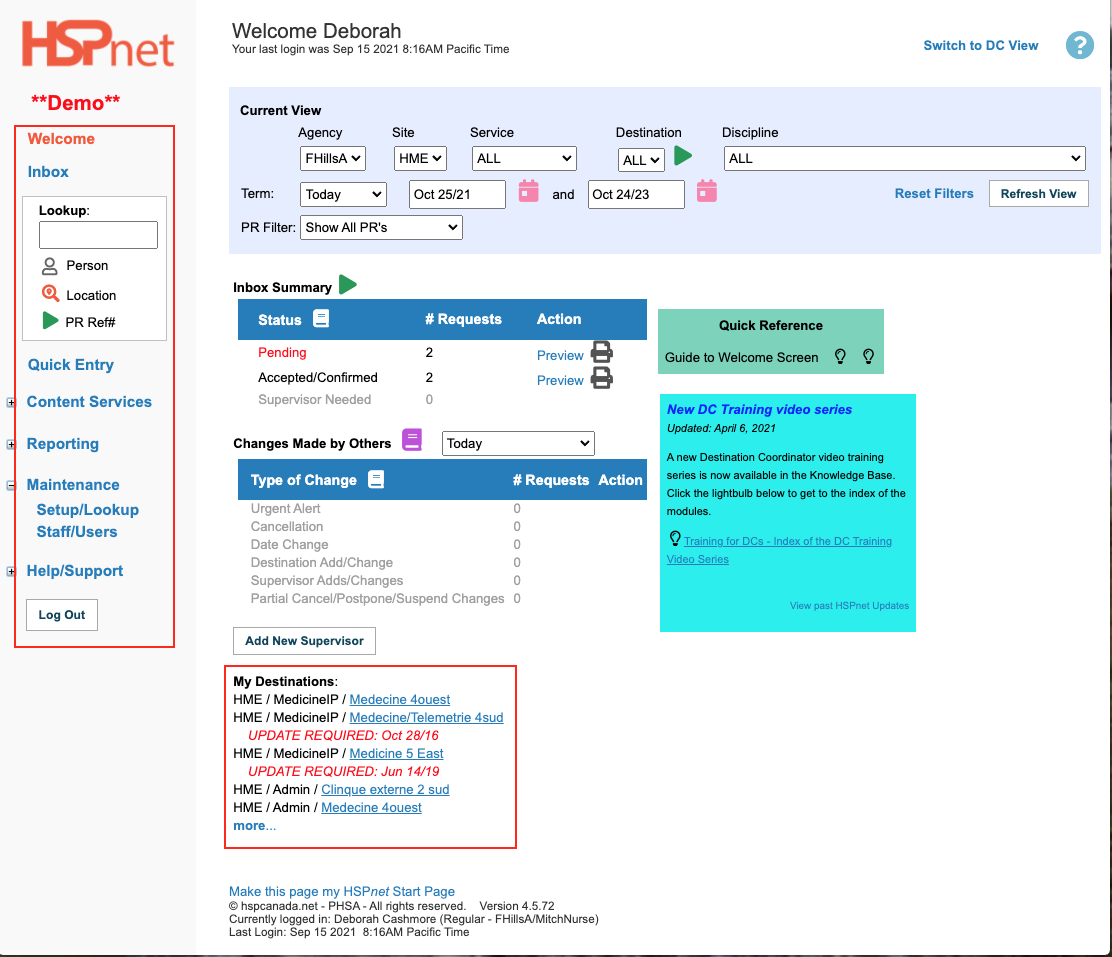Print the Pending requests preview

click(x=601, y=353)
